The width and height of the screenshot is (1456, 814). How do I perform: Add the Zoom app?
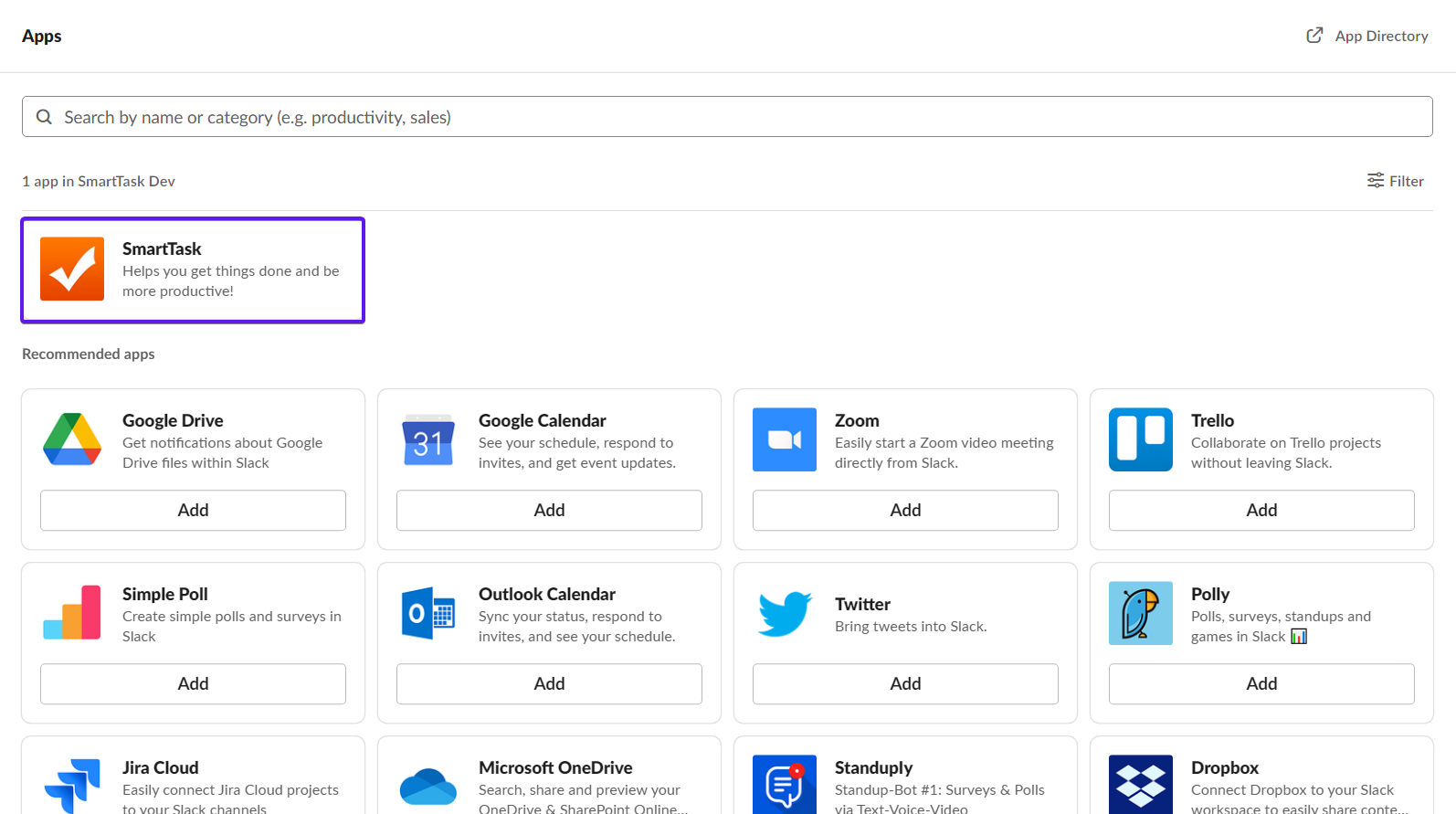point(905,510)
